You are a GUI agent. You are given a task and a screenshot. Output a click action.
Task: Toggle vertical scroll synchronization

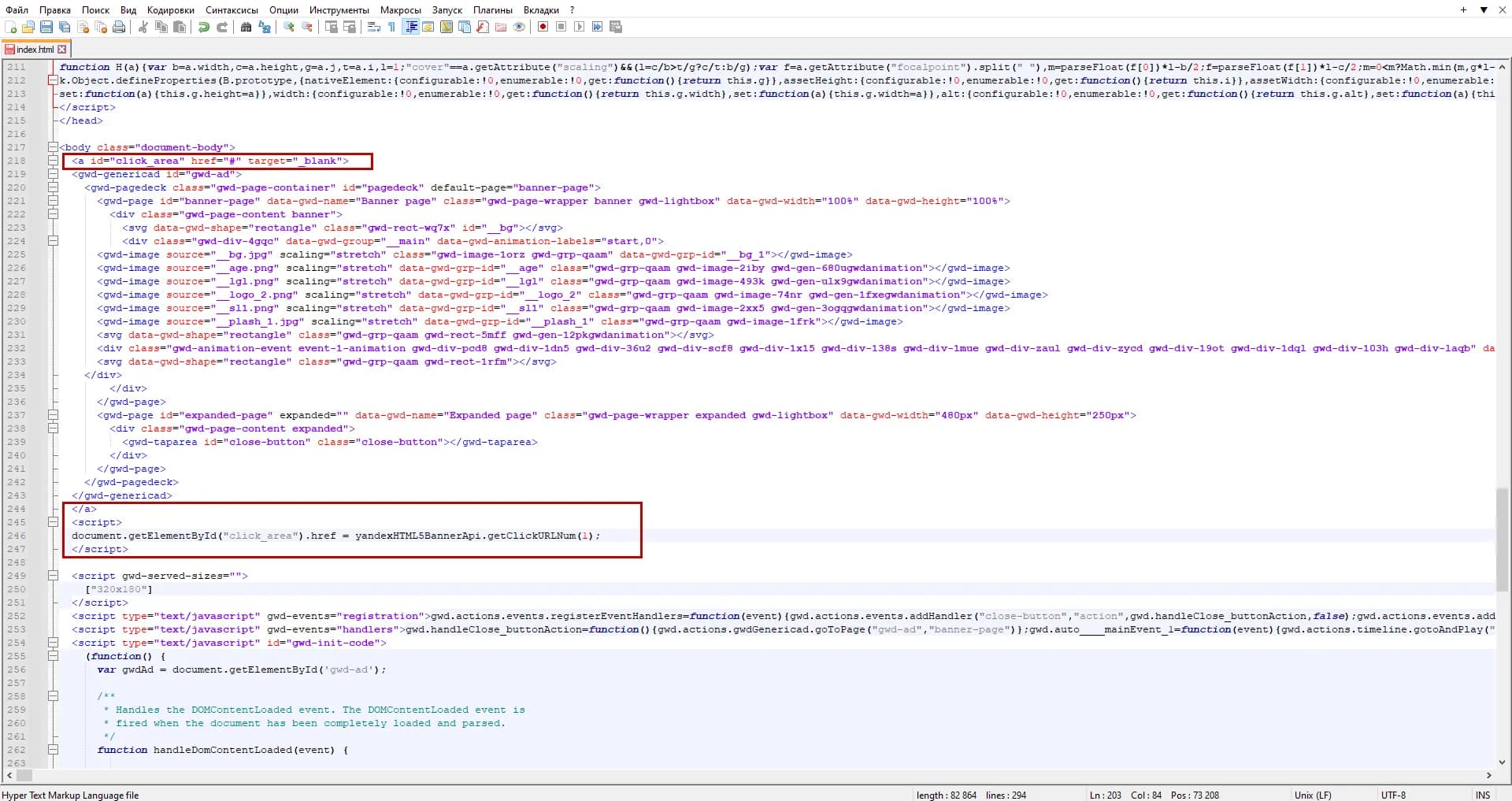click(x=332, y=28)
